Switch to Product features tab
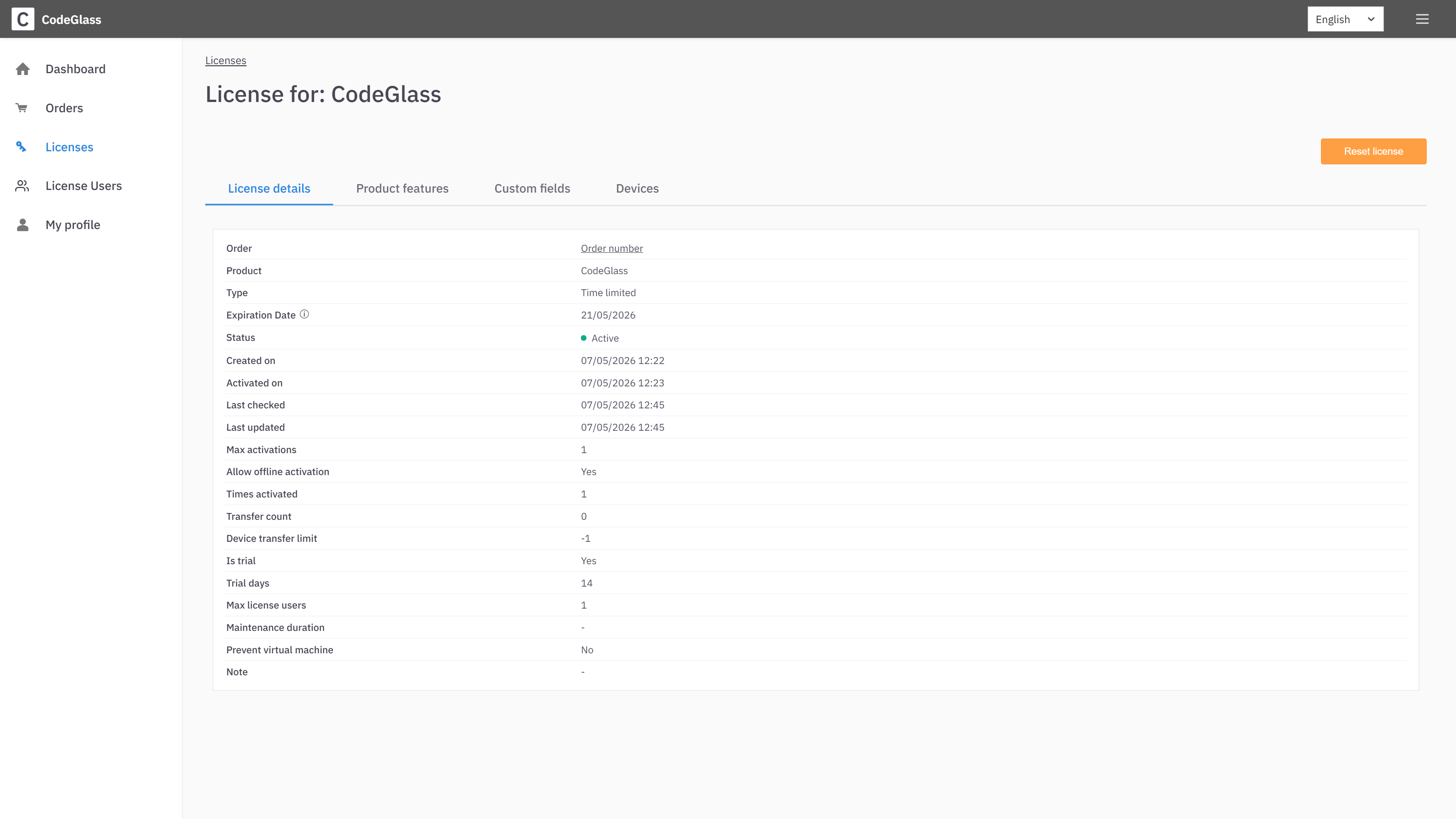The width and height of the screenshot is (1456, 819). click(402, 188)
